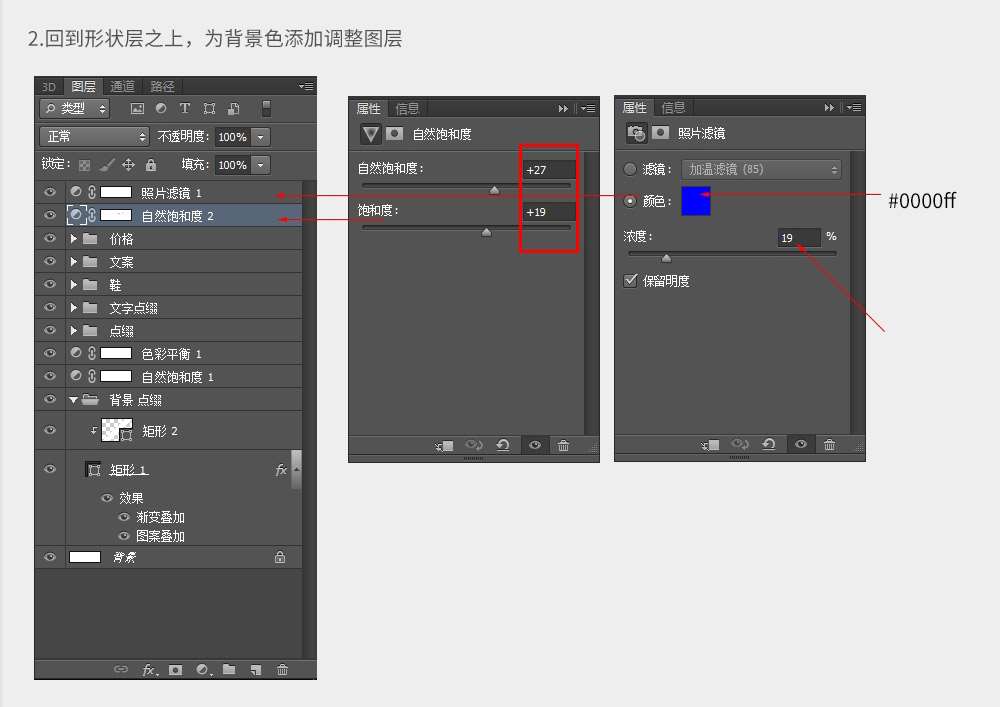The width and height of the screenshot is (1000, 707).
Task: Select the 颜色 radio button
Action: [630, 201]
